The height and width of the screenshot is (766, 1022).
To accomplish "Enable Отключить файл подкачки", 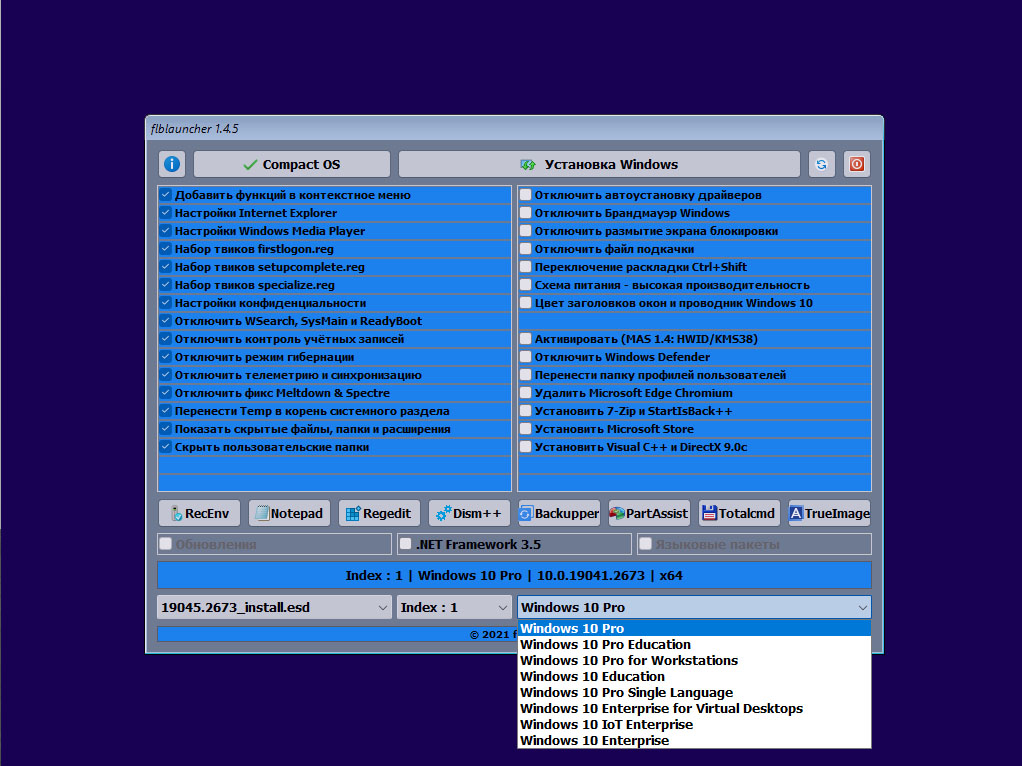I will click(526, 248).
